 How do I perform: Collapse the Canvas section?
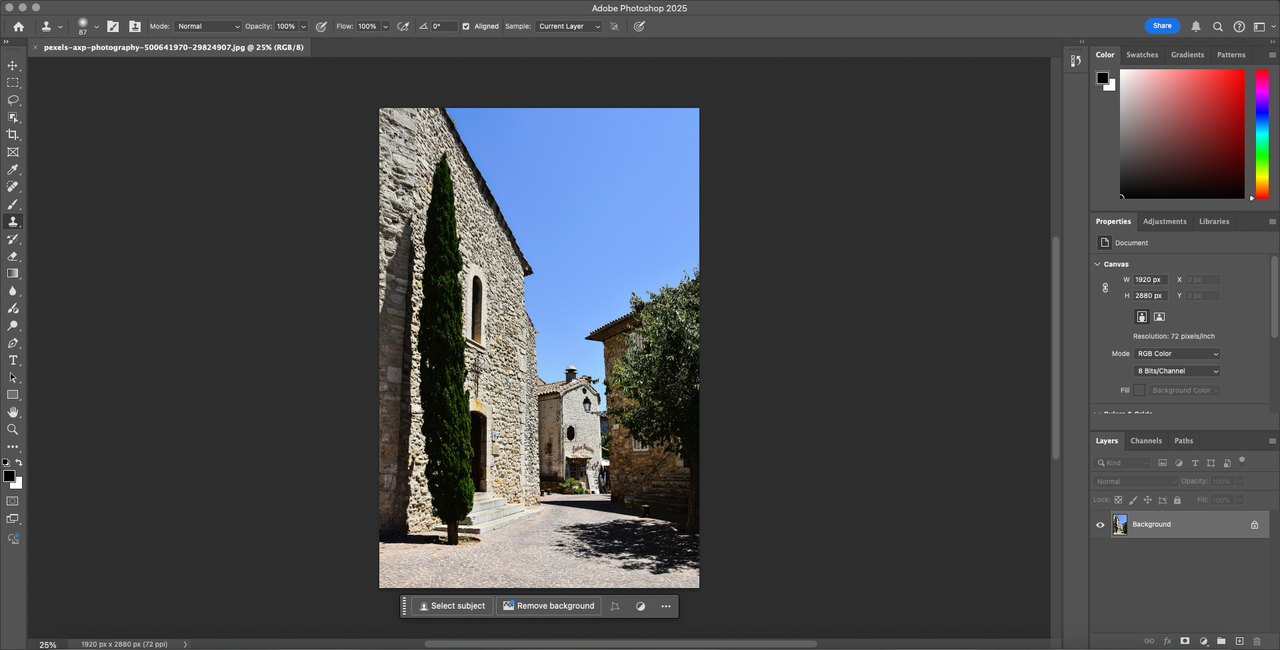(1097, 264)
